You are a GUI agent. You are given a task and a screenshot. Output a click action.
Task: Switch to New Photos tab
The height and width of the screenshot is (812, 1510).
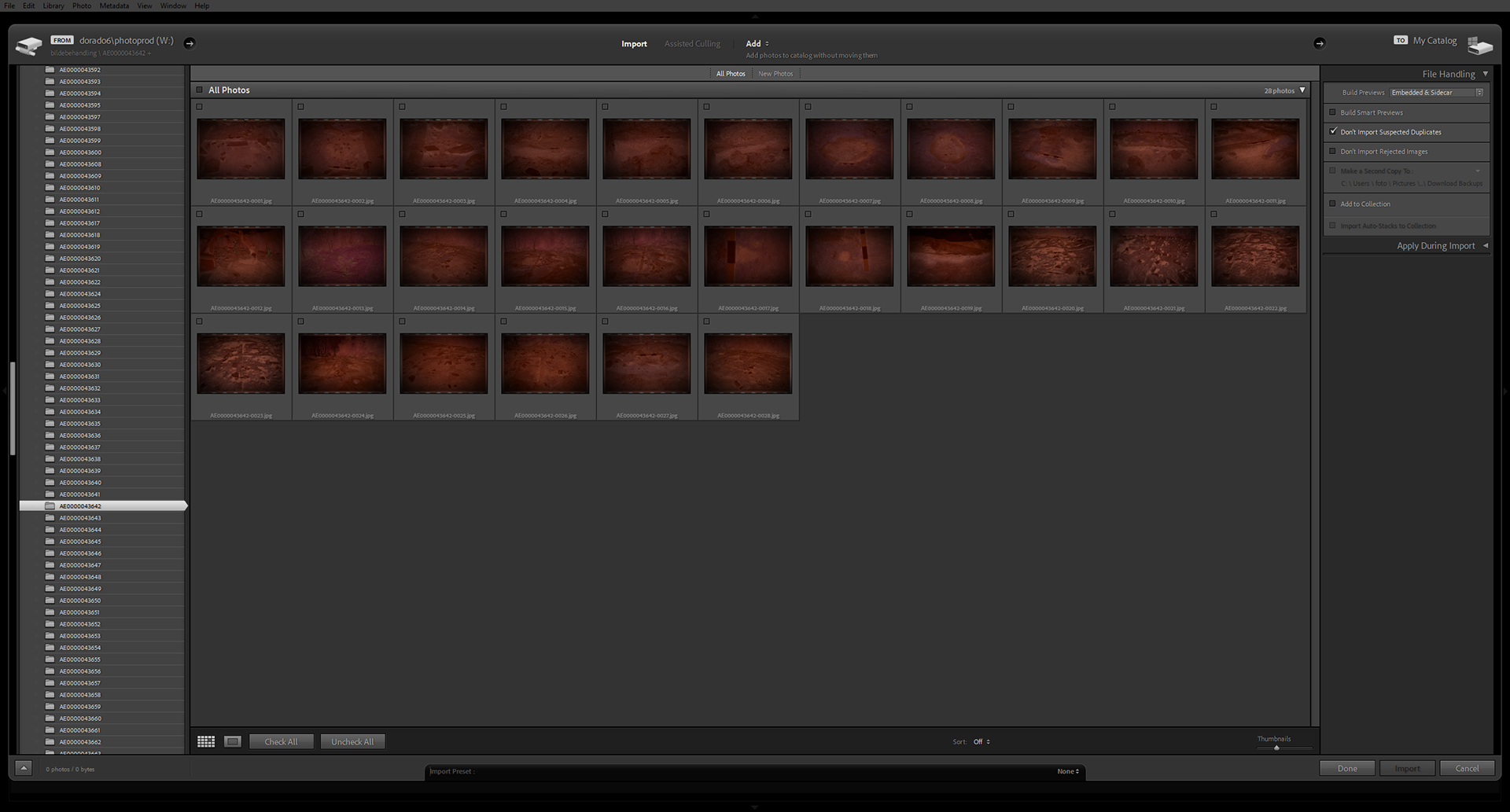[775, 74]
